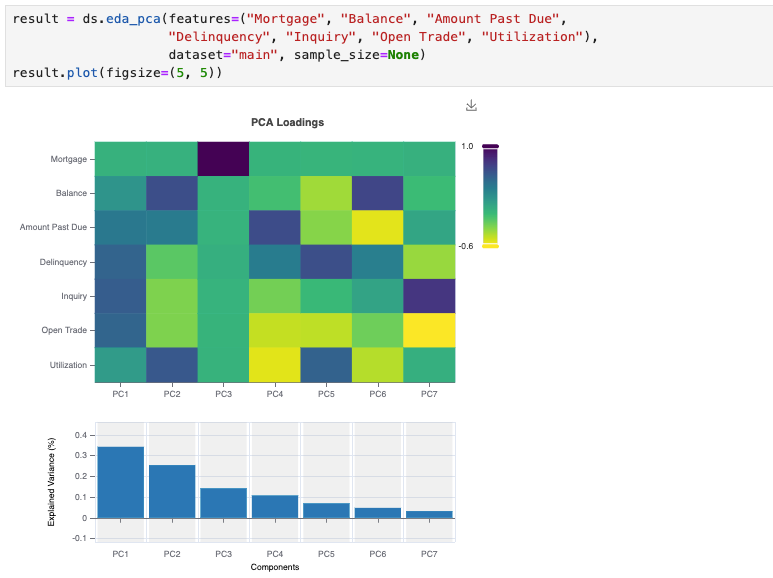Select the dark Mortgage PC3 heatmap cell
The width and height of the screenshot is (773, 578).
coord(223,159)
